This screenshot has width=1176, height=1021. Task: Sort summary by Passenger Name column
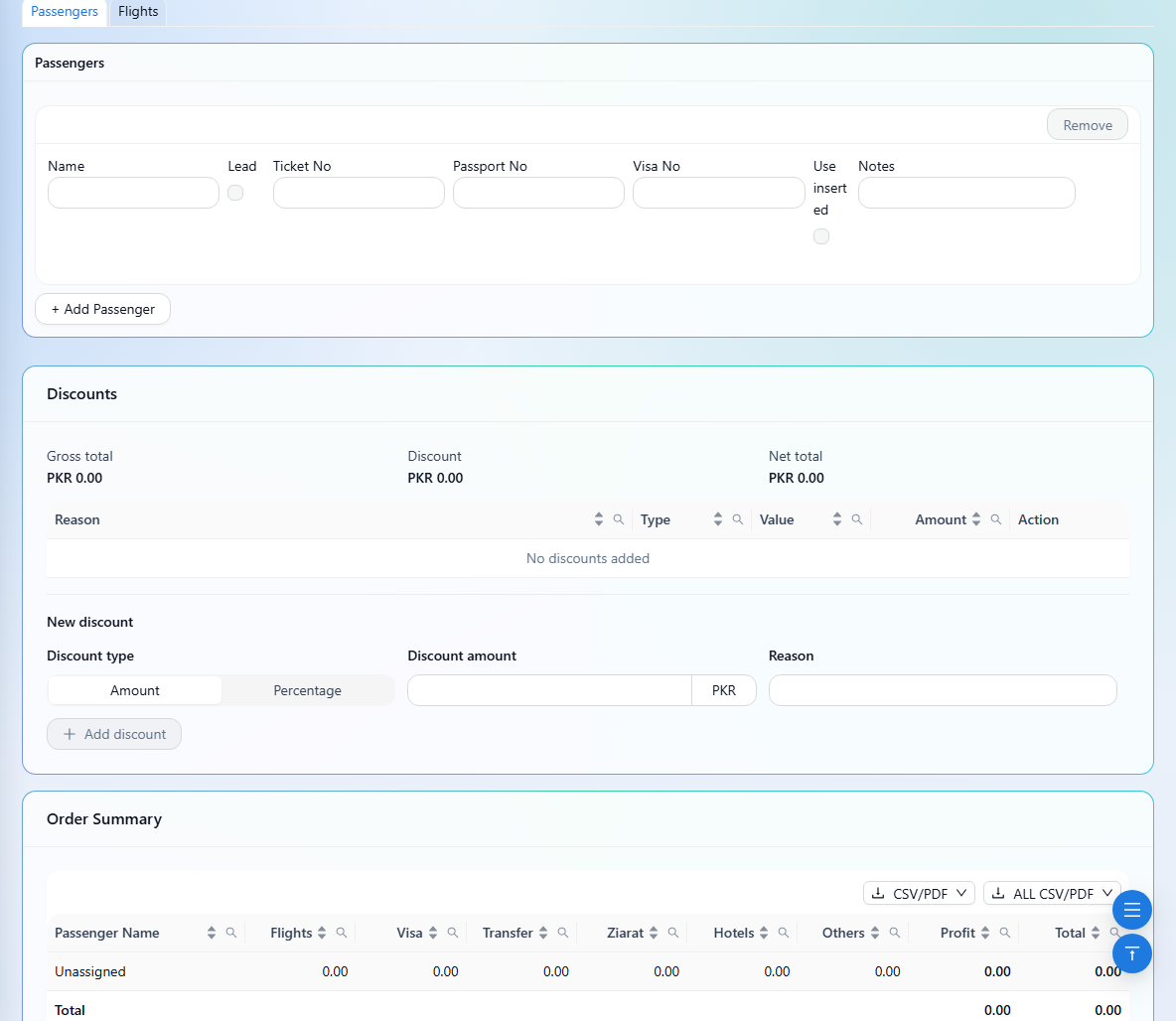pyautogui.click(x=212, y=933)
